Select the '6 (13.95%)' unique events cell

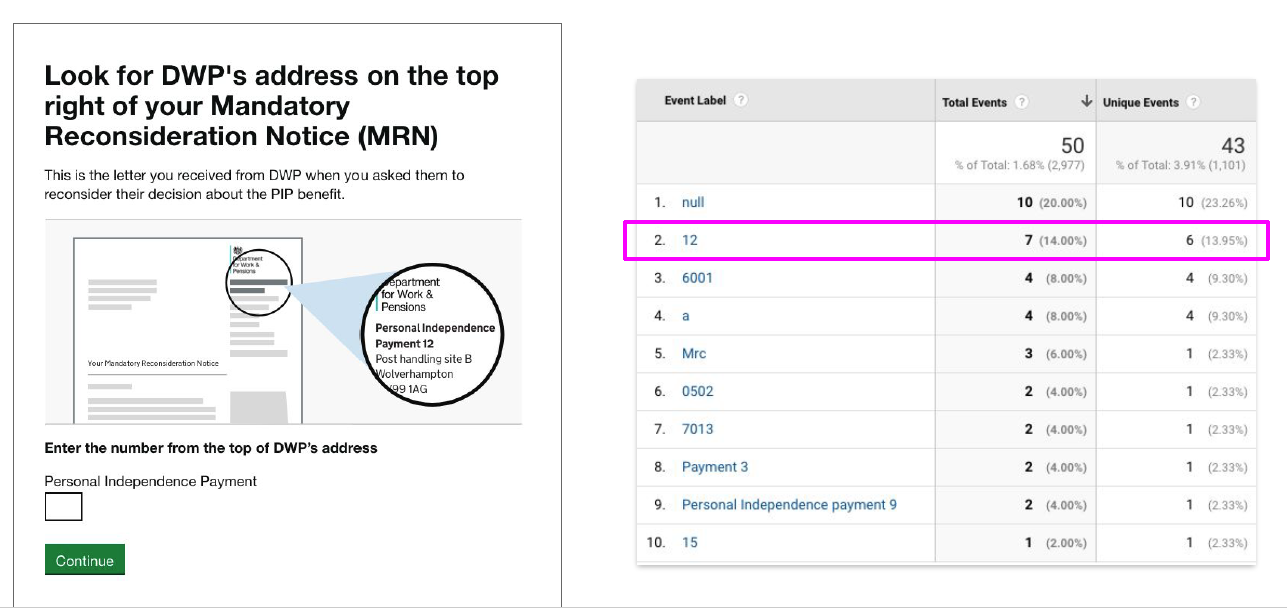coord(1217,240)
